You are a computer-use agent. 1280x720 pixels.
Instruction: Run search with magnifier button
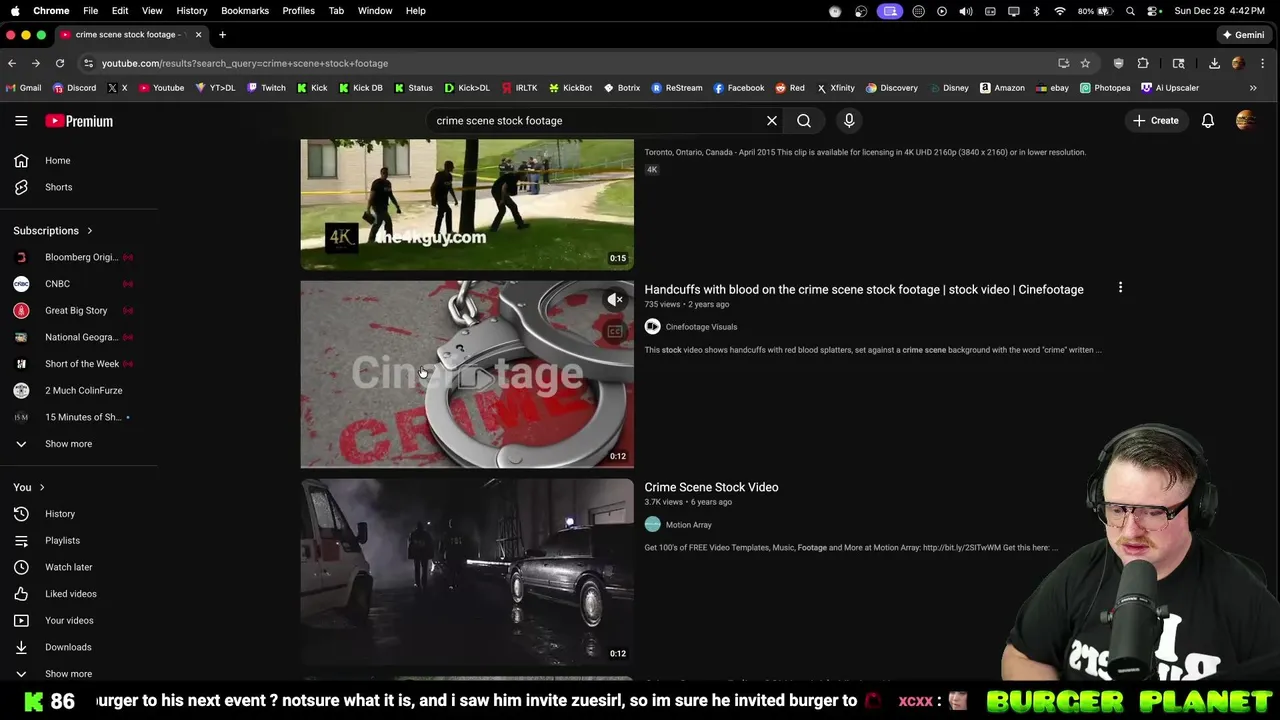coord(804,121)
